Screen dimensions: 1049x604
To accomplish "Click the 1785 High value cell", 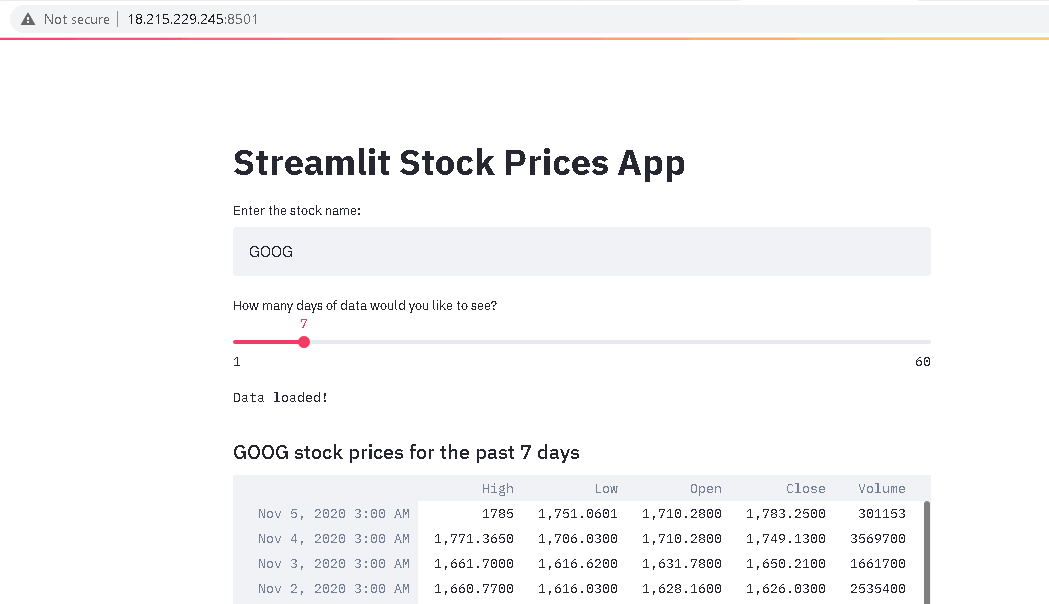I will (498, 514).
